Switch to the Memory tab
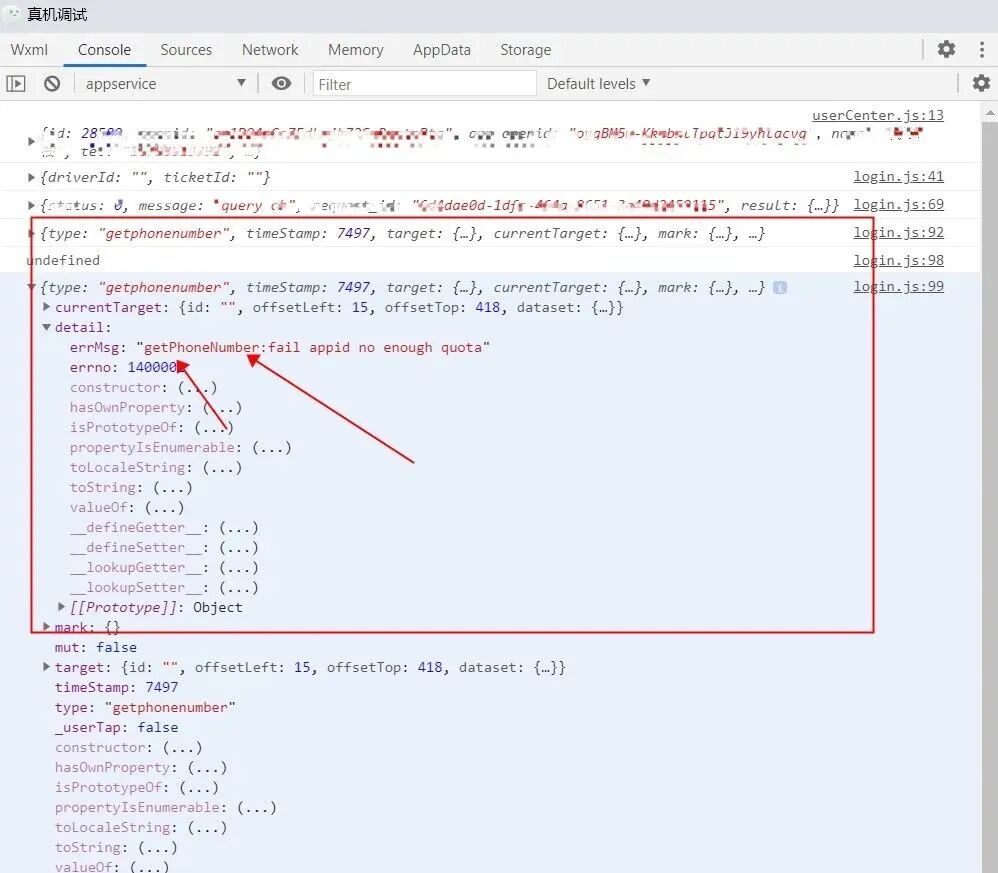998x873 pixels. pos(356,50)
